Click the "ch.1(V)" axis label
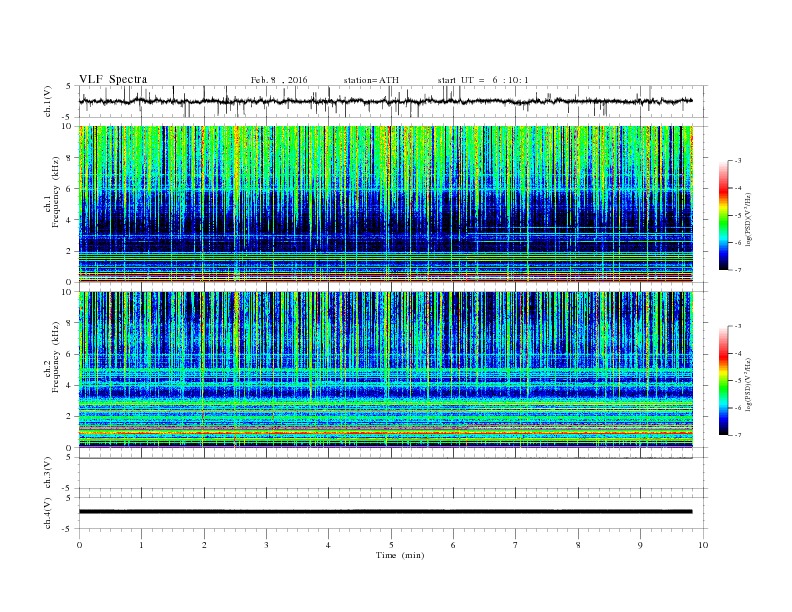This screenshot has width=792, height=612. [x=47, y=101]
